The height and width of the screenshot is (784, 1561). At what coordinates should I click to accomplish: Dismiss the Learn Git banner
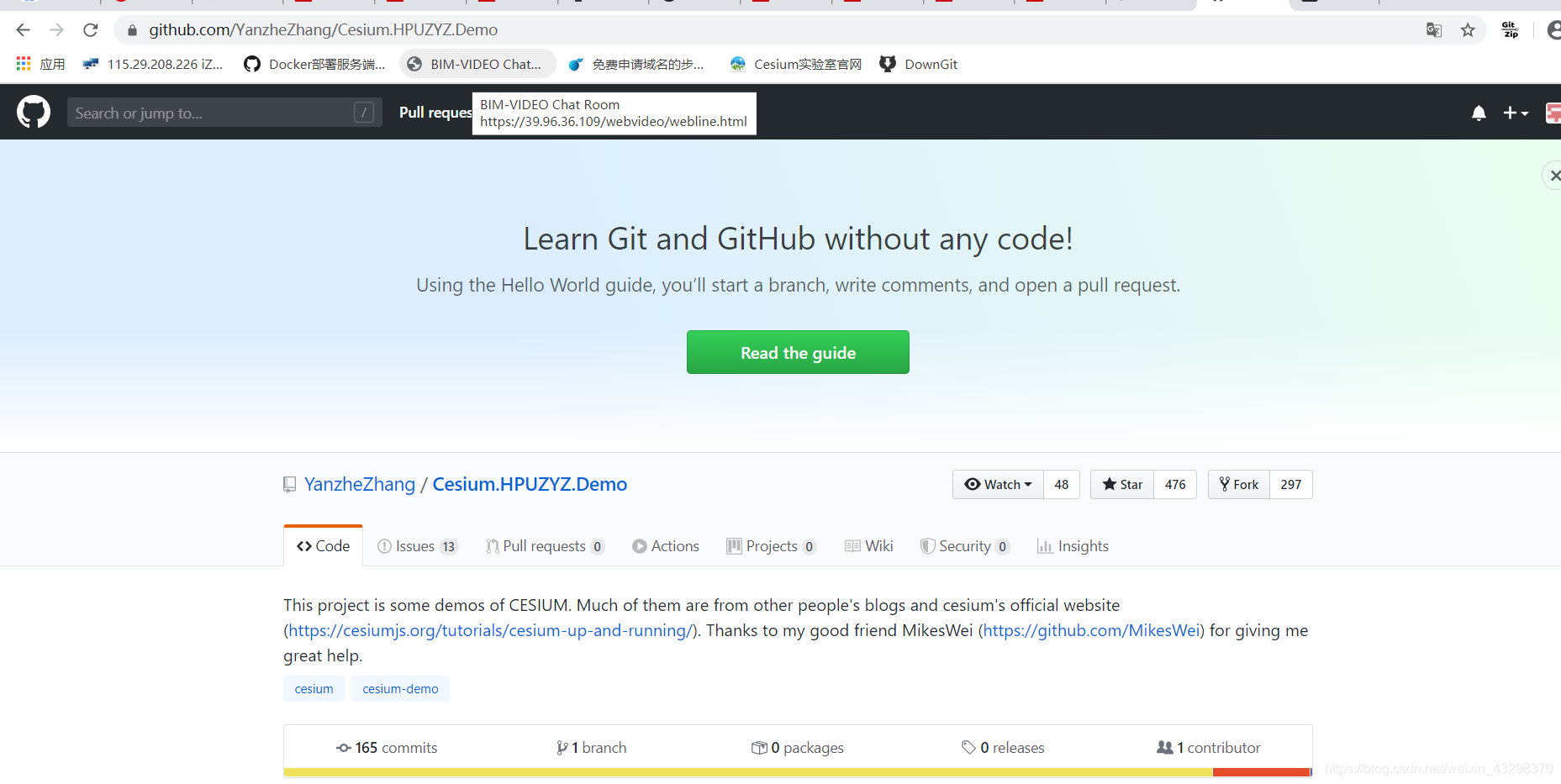(1554, 176)
